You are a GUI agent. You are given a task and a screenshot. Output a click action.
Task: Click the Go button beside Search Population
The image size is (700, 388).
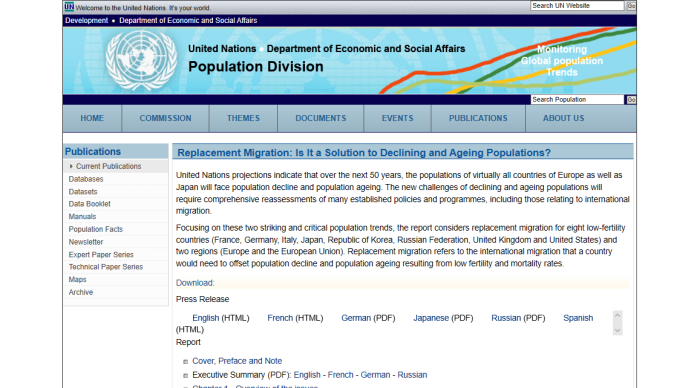coord(631,100)
